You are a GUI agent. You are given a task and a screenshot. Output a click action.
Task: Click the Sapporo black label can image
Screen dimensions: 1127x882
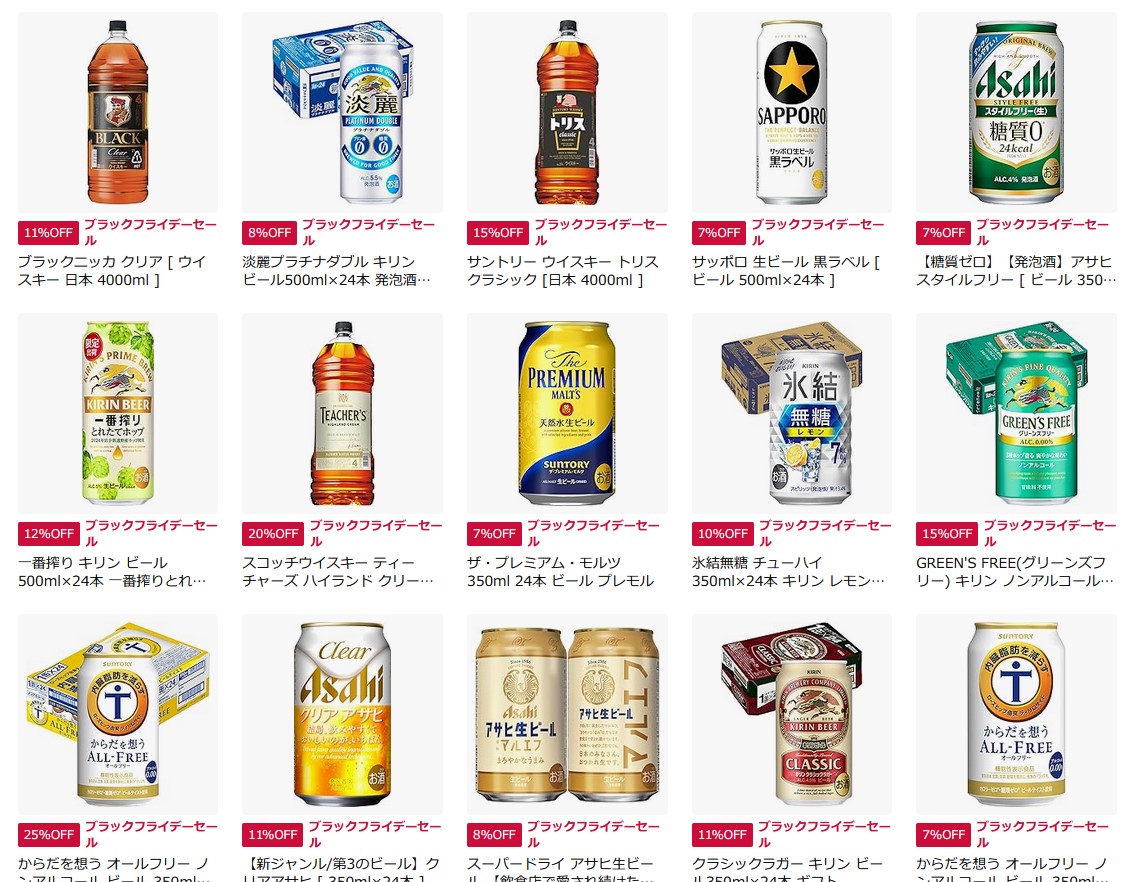coord(791,112)
